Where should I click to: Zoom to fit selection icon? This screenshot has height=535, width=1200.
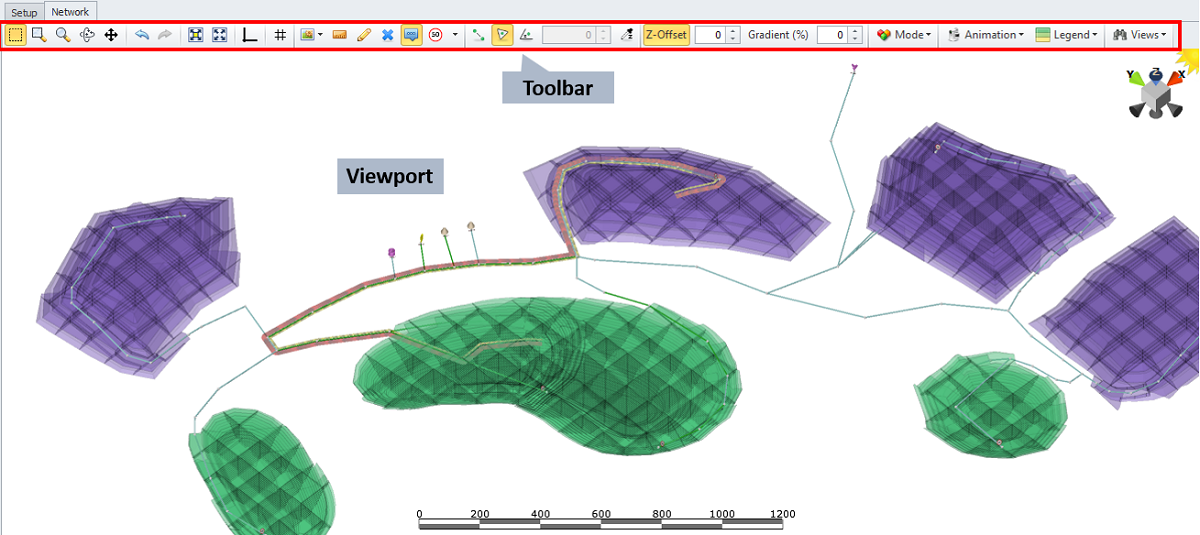coord(196,35)
